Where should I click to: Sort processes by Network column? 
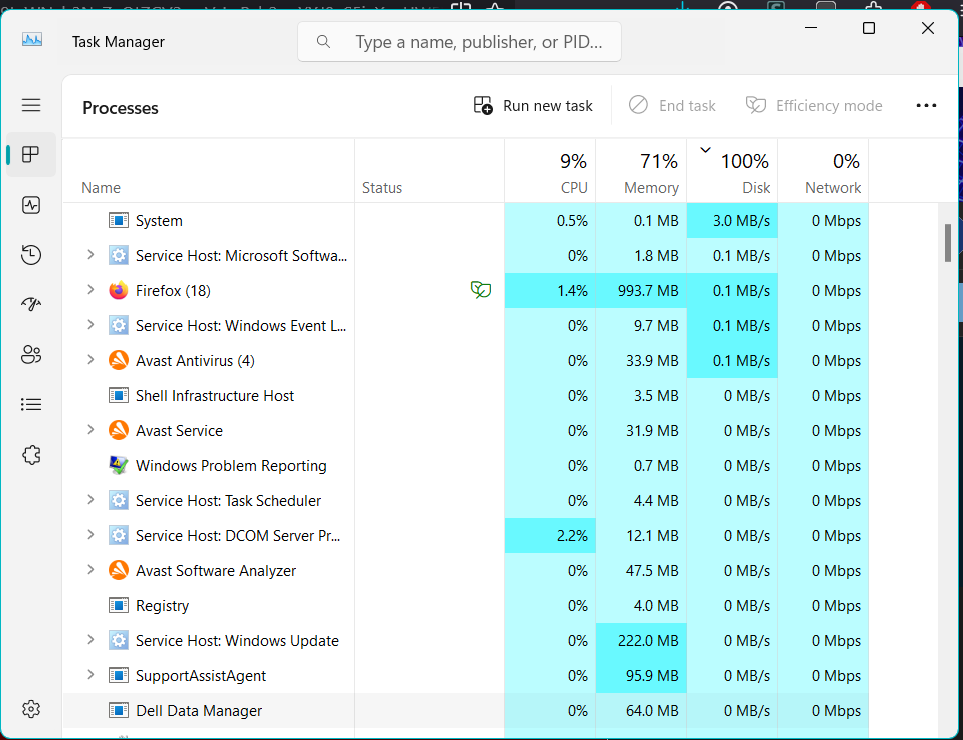tap(823, 171)
